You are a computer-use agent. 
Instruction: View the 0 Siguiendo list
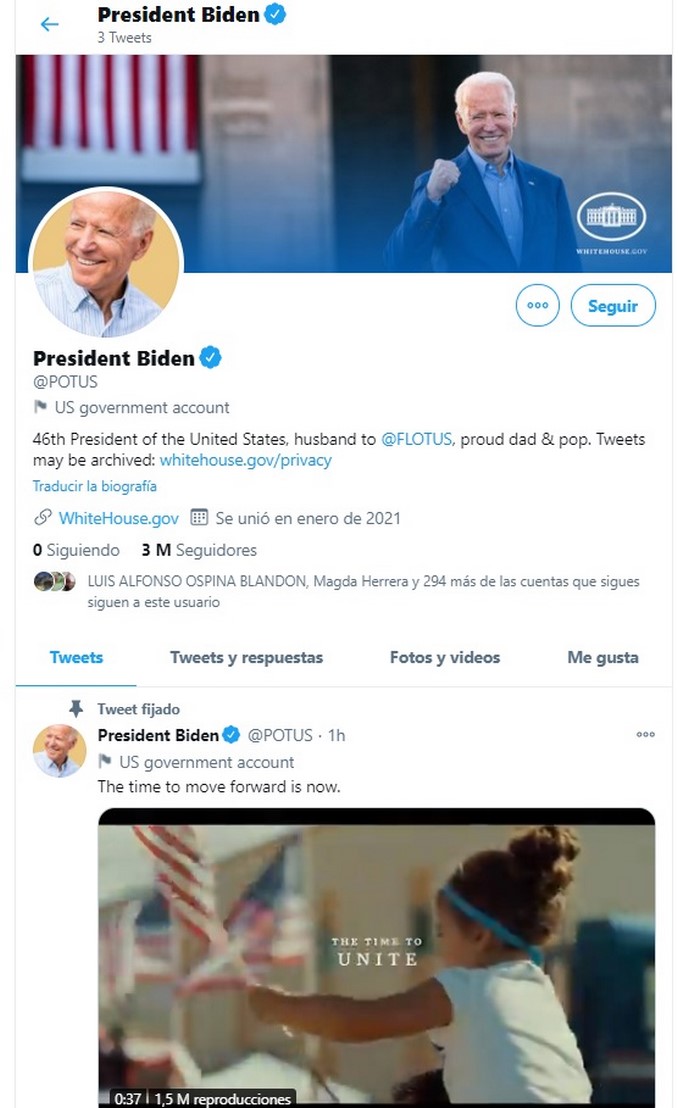[76, 550]
